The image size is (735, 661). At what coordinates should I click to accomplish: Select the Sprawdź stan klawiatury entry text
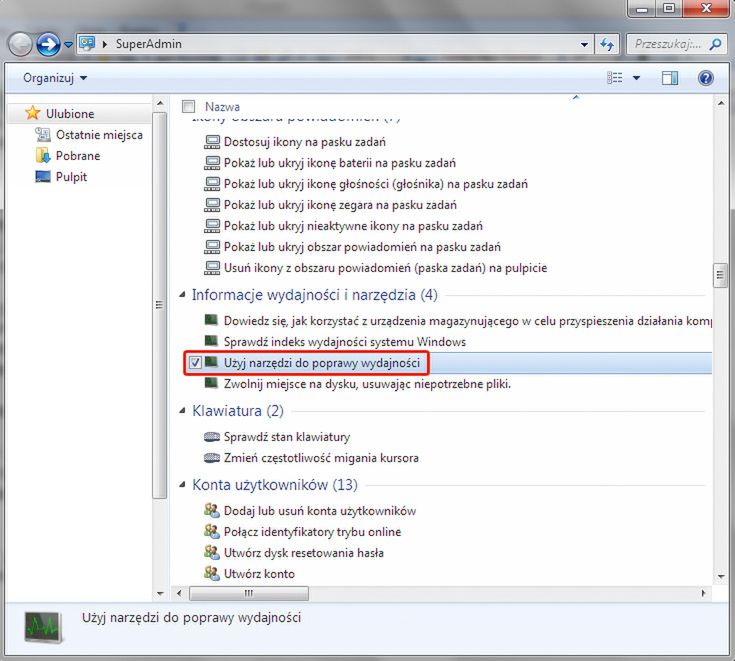pos(287,437)
